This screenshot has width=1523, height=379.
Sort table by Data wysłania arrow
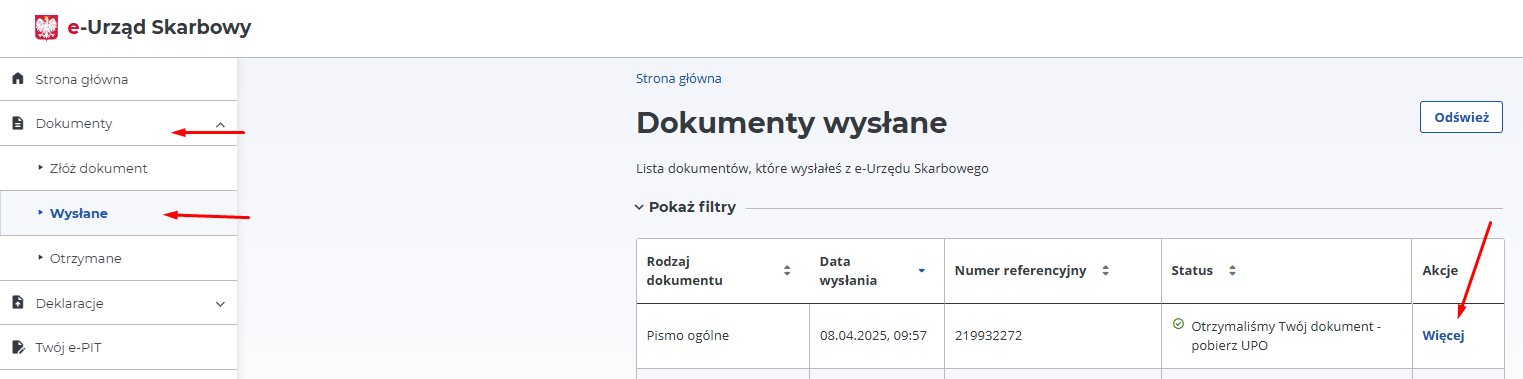(x=921, y=270)
